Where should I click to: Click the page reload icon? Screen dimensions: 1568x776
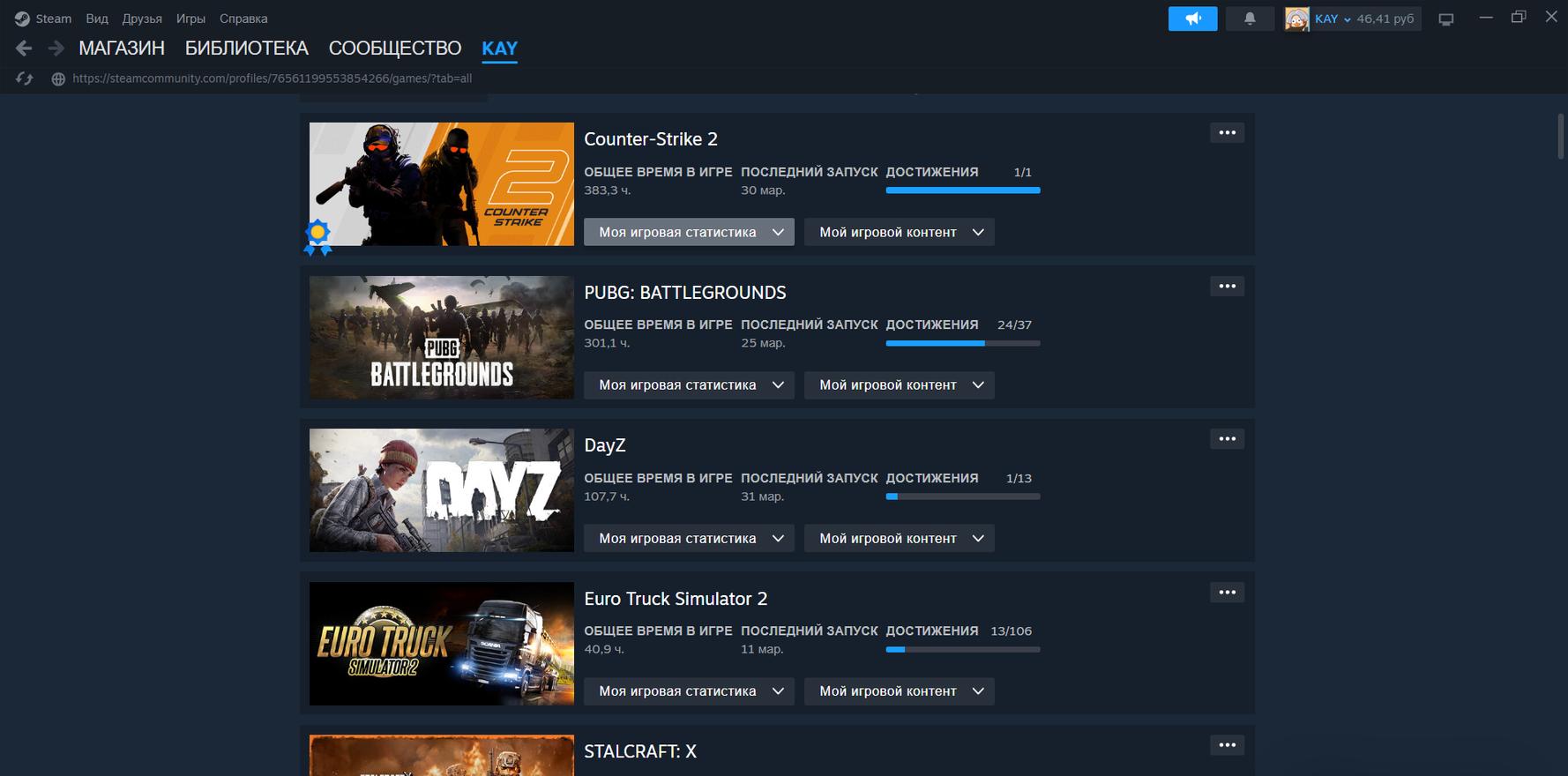pos(25,78)
